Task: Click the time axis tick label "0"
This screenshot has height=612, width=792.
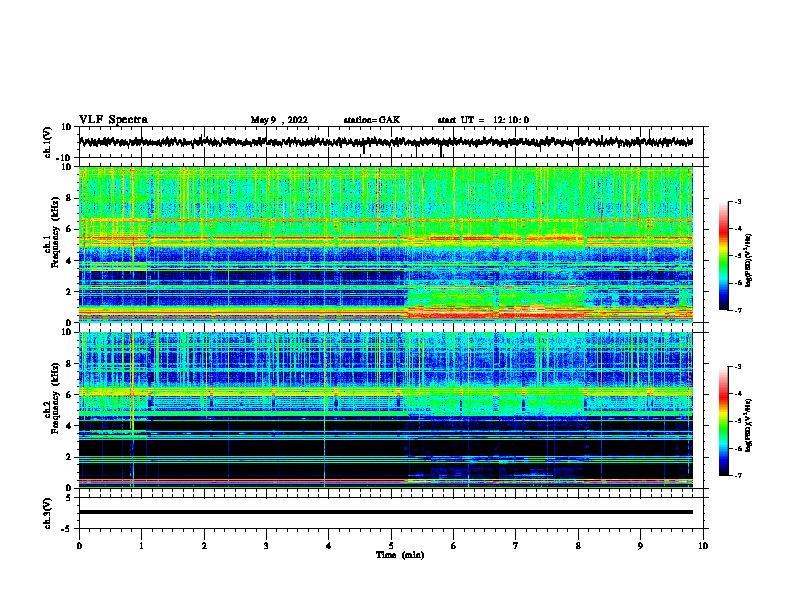Action: [79, 546]
